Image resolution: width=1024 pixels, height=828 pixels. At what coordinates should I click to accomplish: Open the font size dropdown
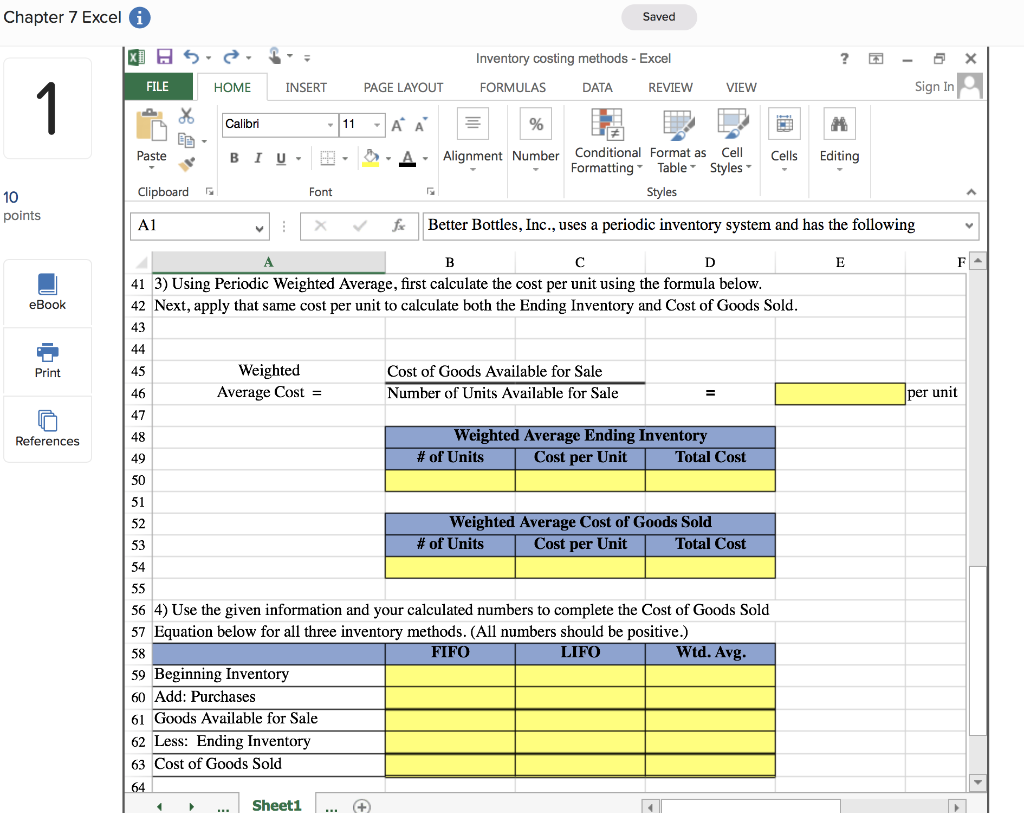click(x=375, y=124)
